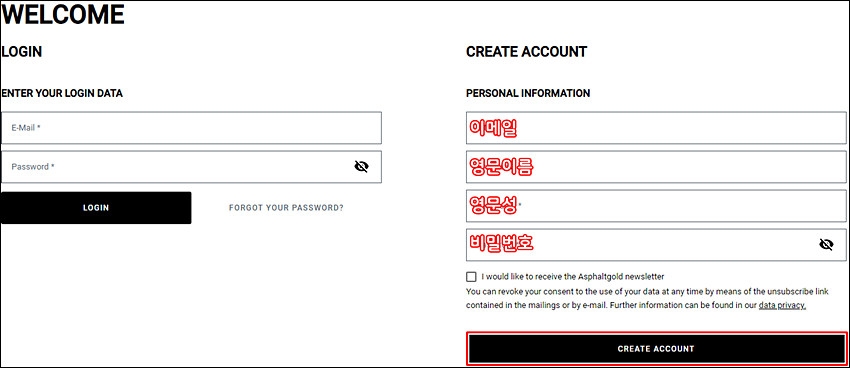
Task: Click the consent revocation notice paragraph
Action: point(647,299)
